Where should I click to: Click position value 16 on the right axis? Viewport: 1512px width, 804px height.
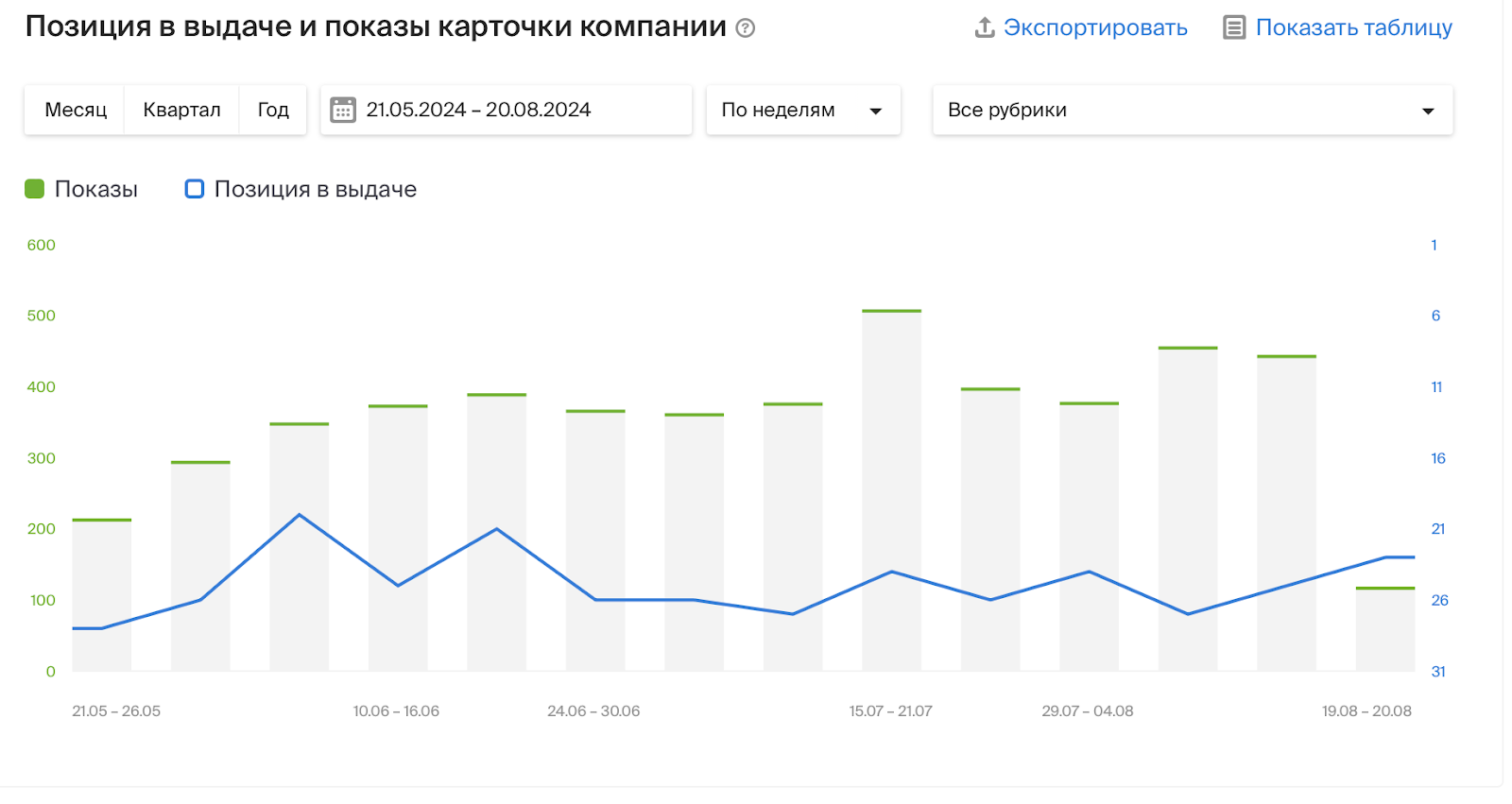click(x=1438, y=458)
